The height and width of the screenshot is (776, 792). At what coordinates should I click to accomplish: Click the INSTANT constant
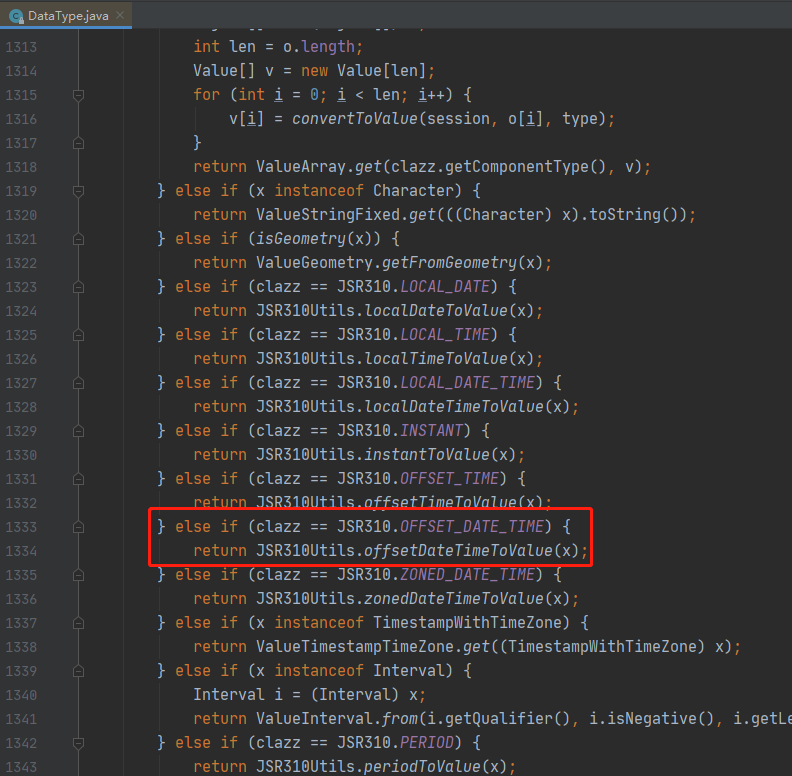pyautogui.click(x=432, y=430)
